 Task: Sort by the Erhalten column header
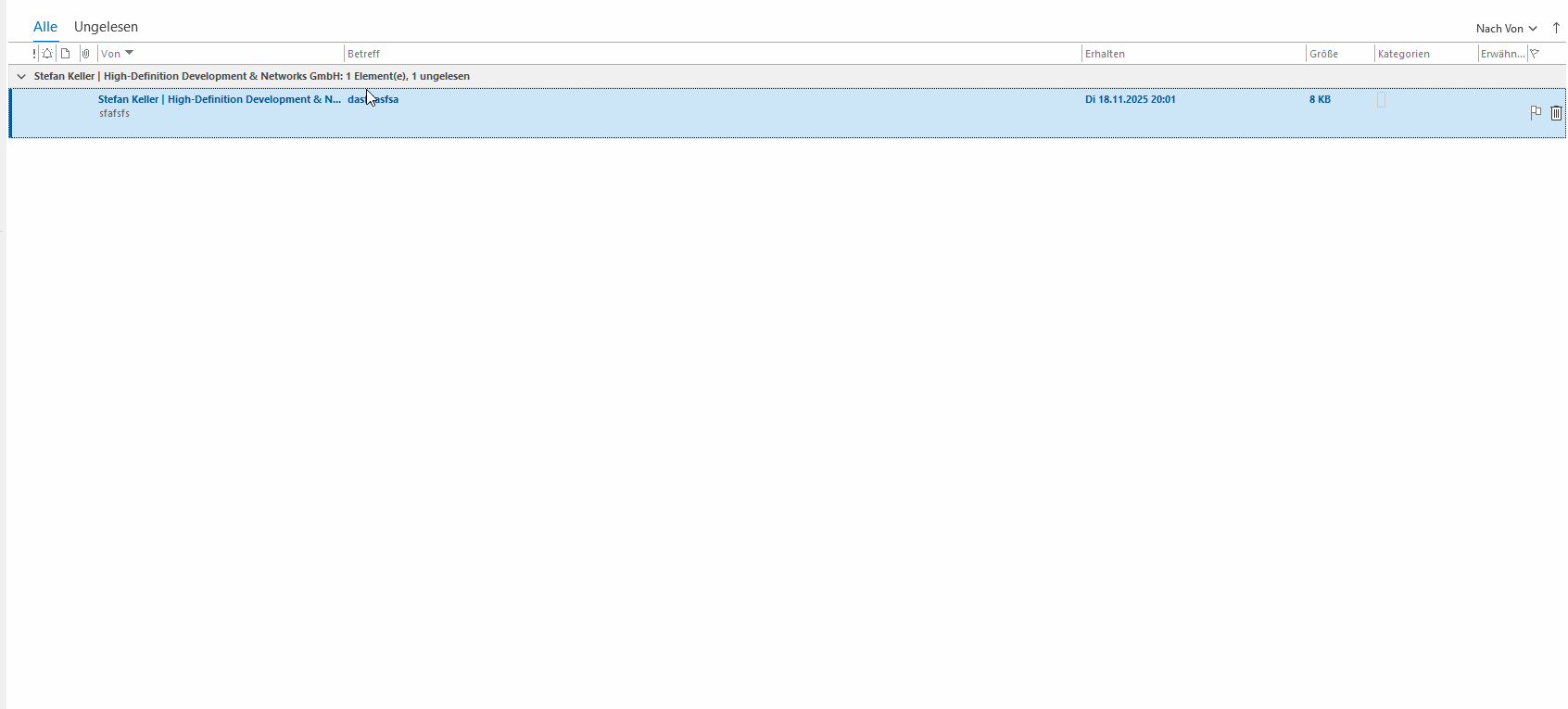1105,54
